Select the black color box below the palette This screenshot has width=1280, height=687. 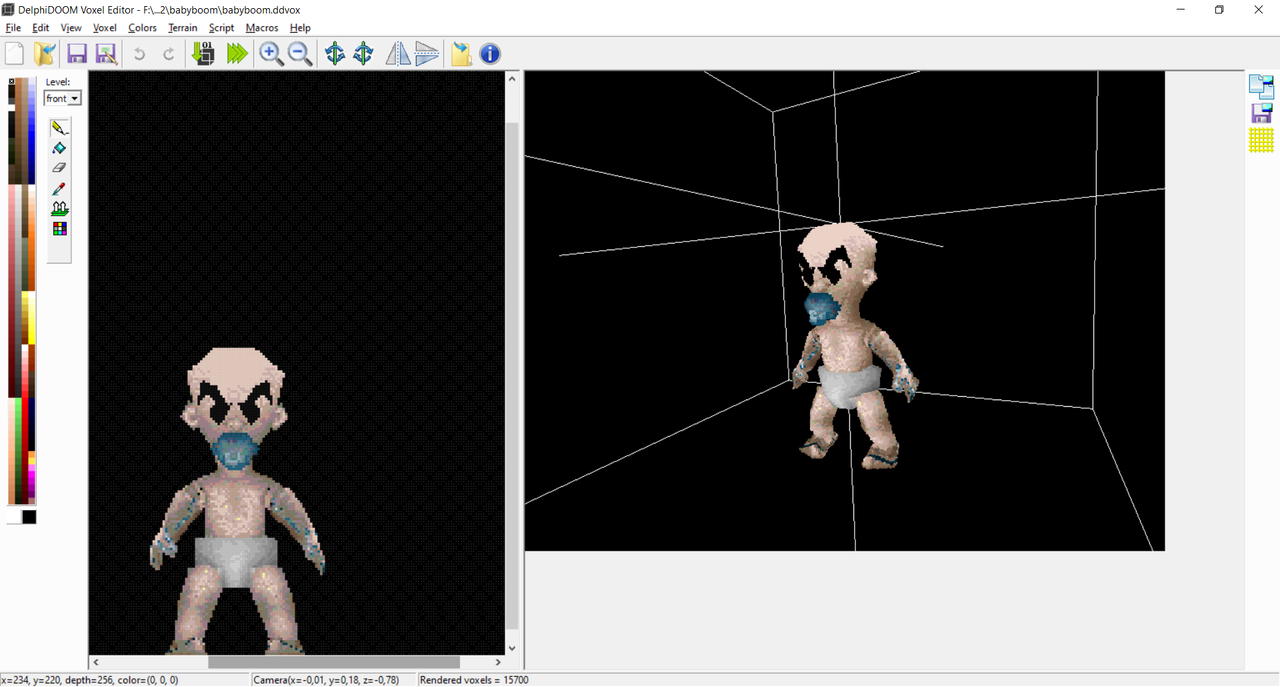pos(29,517)
